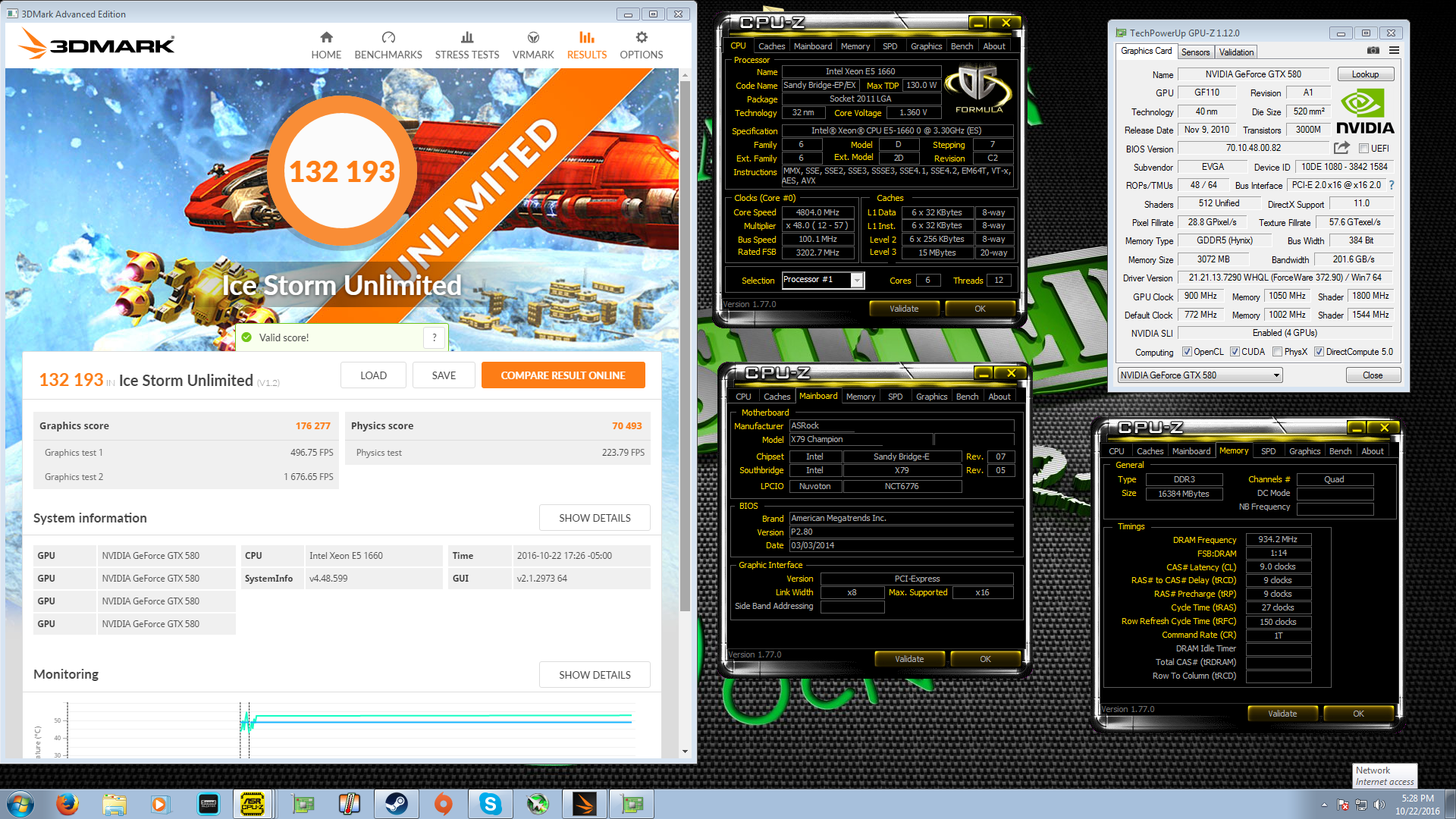This screenshot has height=819, width=1456.
Task: Click Validate in the CPU-Z Mainboard window
Action: pyautogui.click(x=909, y=659)
